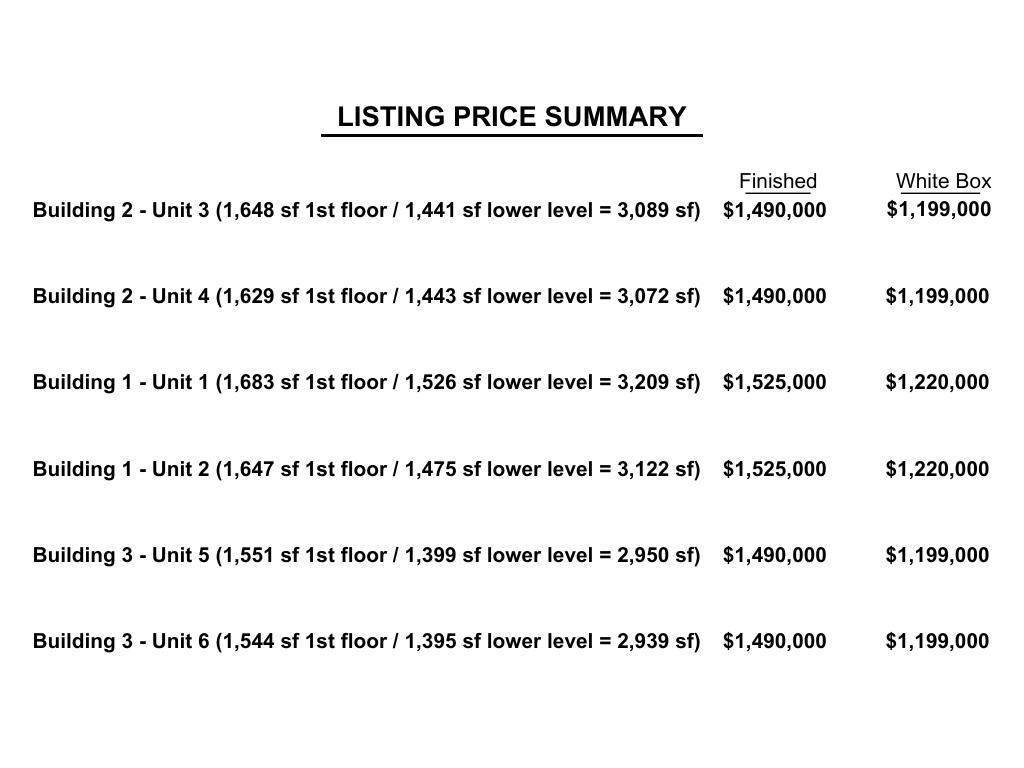
Task: Click the Building 3 - Unit 6 description
Action: pyautogui.click(x=366, y=641)
